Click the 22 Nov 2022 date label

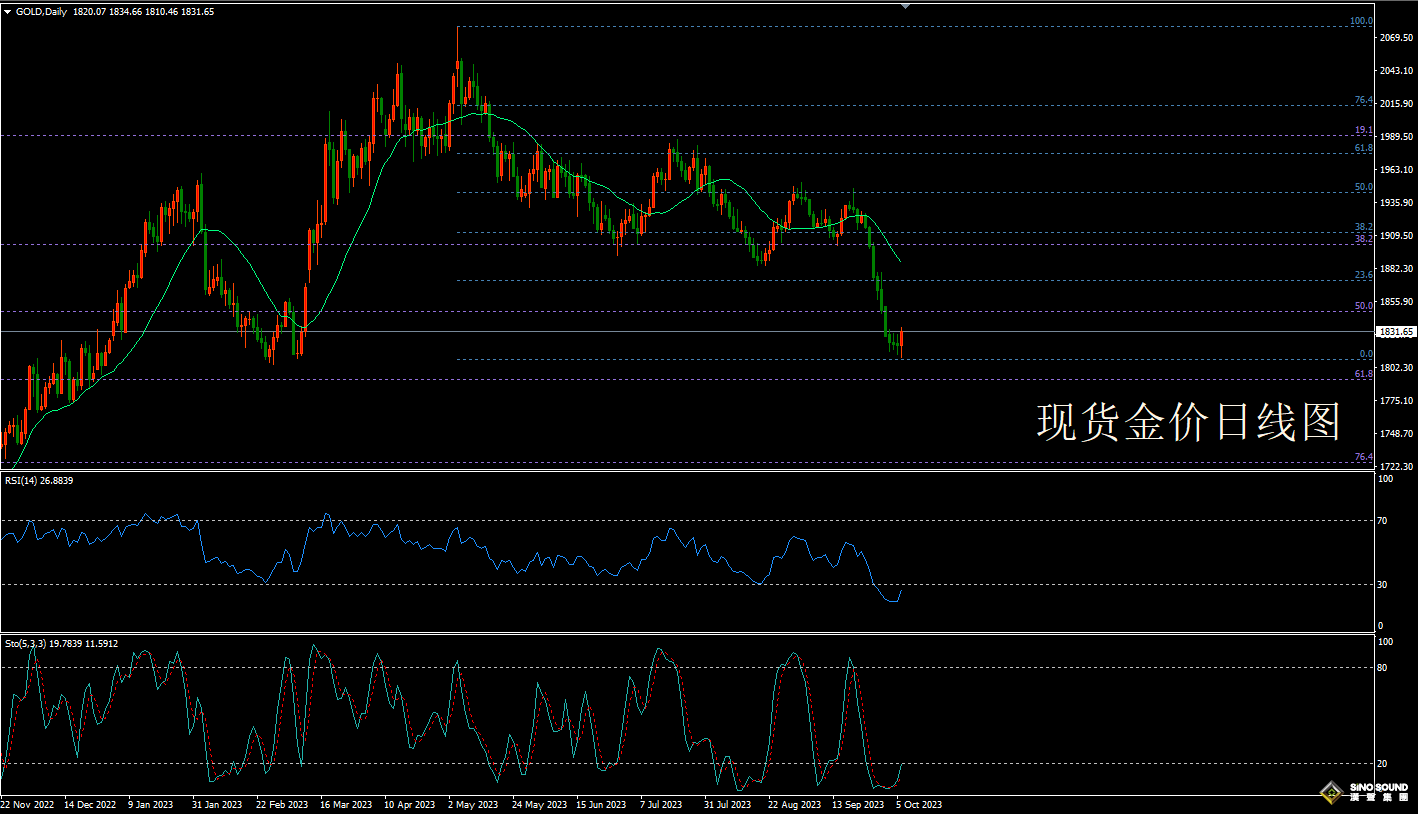point(30,804)
